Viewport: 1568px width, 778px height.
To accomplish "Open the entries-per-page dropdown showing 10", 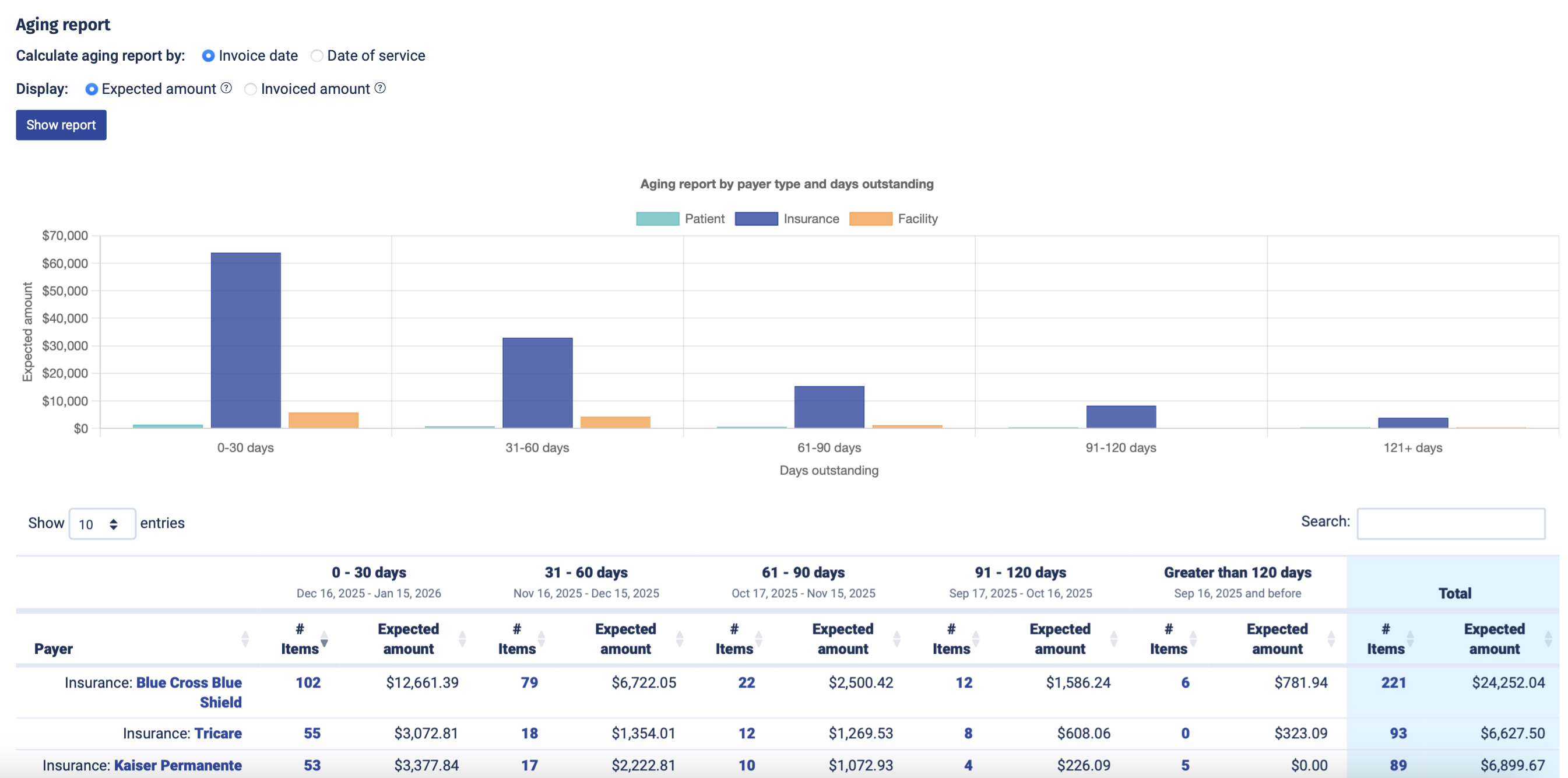I will point(102,523).
